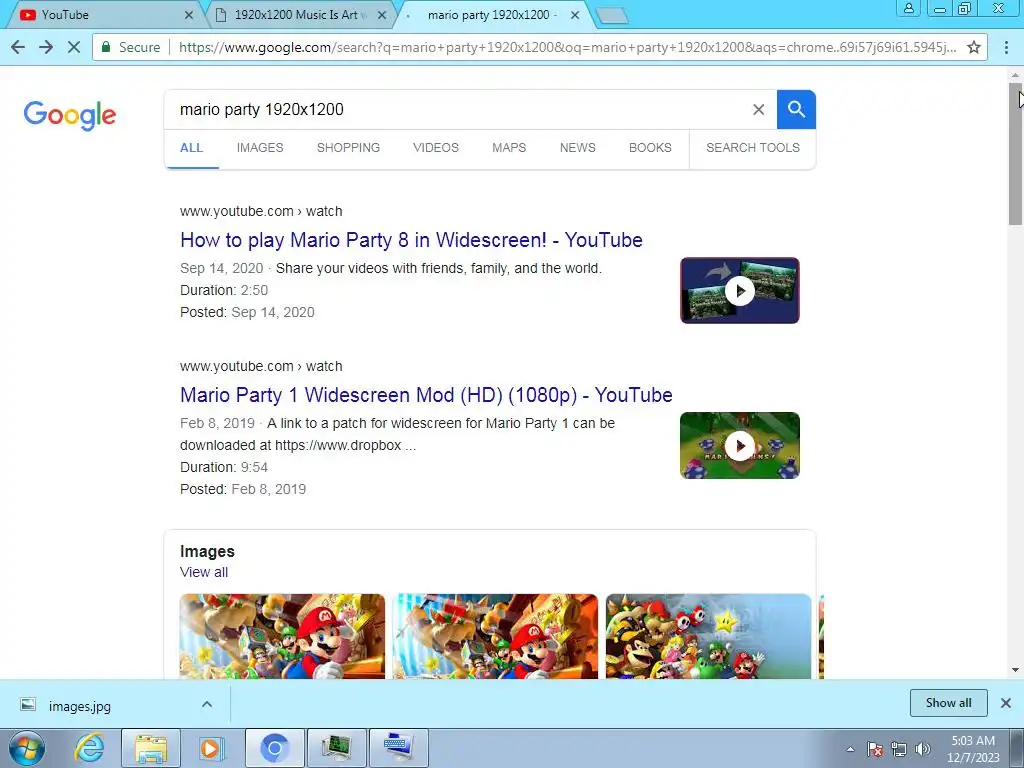This screenshot has width=1024, height=768.
Task: Click View all images link
Action: point(204,572)
